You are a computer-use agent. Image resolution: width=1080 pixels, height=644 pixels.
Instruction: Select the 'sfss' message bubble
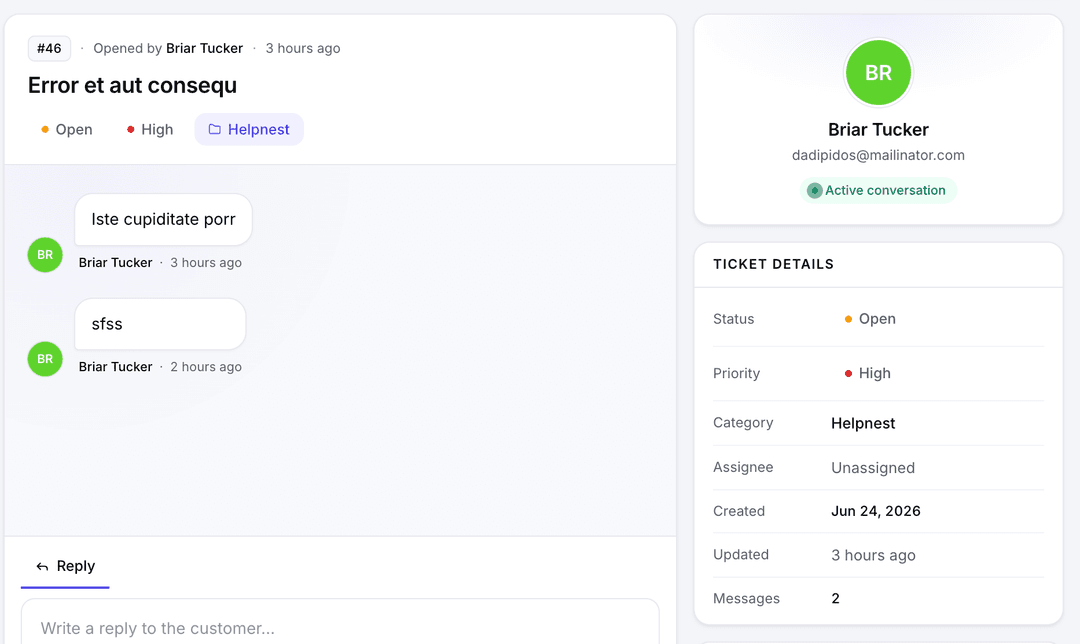point(160,324)
